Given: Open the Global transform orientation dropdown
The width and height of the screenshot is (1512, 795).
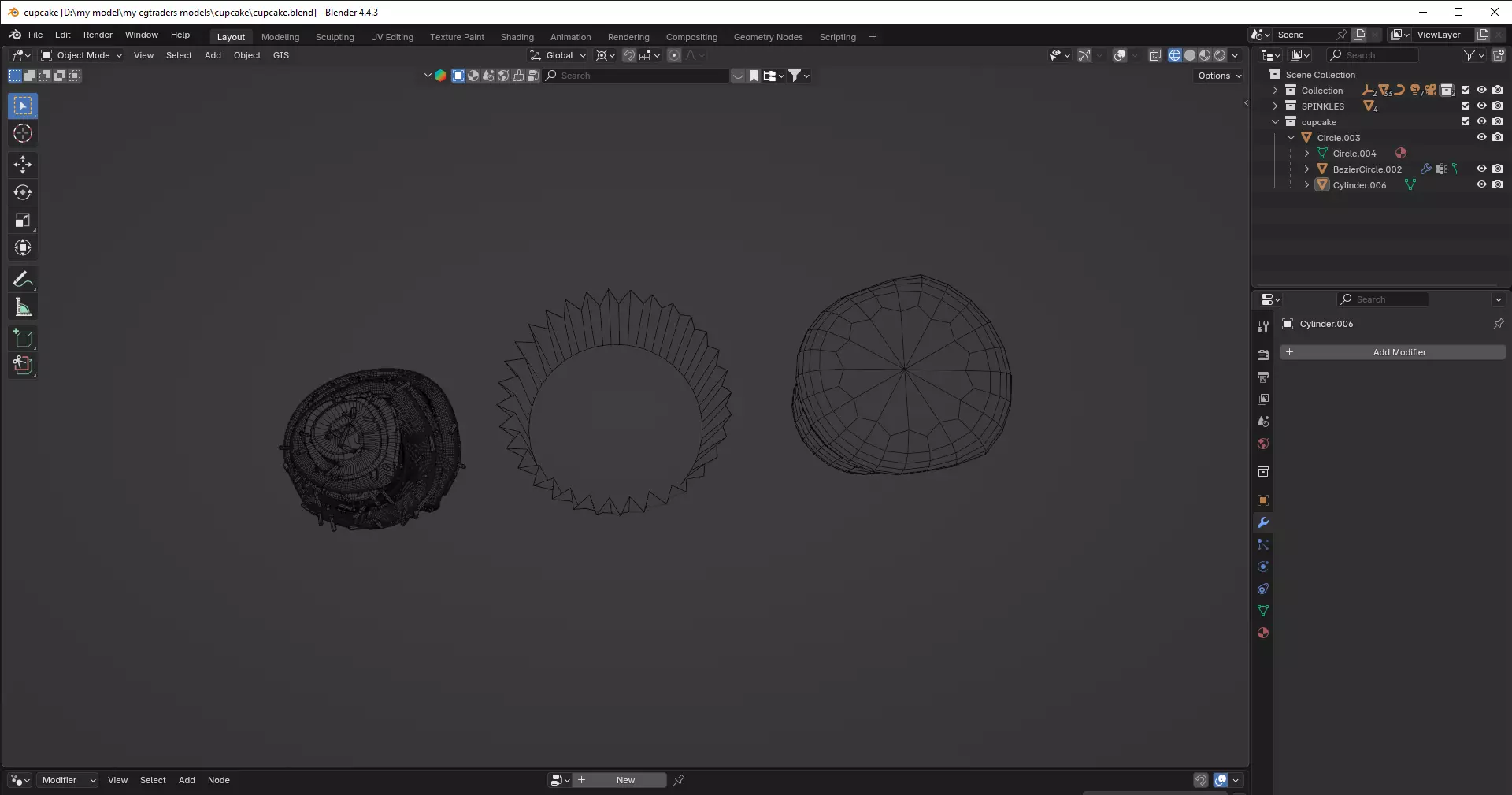Looking at the screenshot, I should pos(558,55).
